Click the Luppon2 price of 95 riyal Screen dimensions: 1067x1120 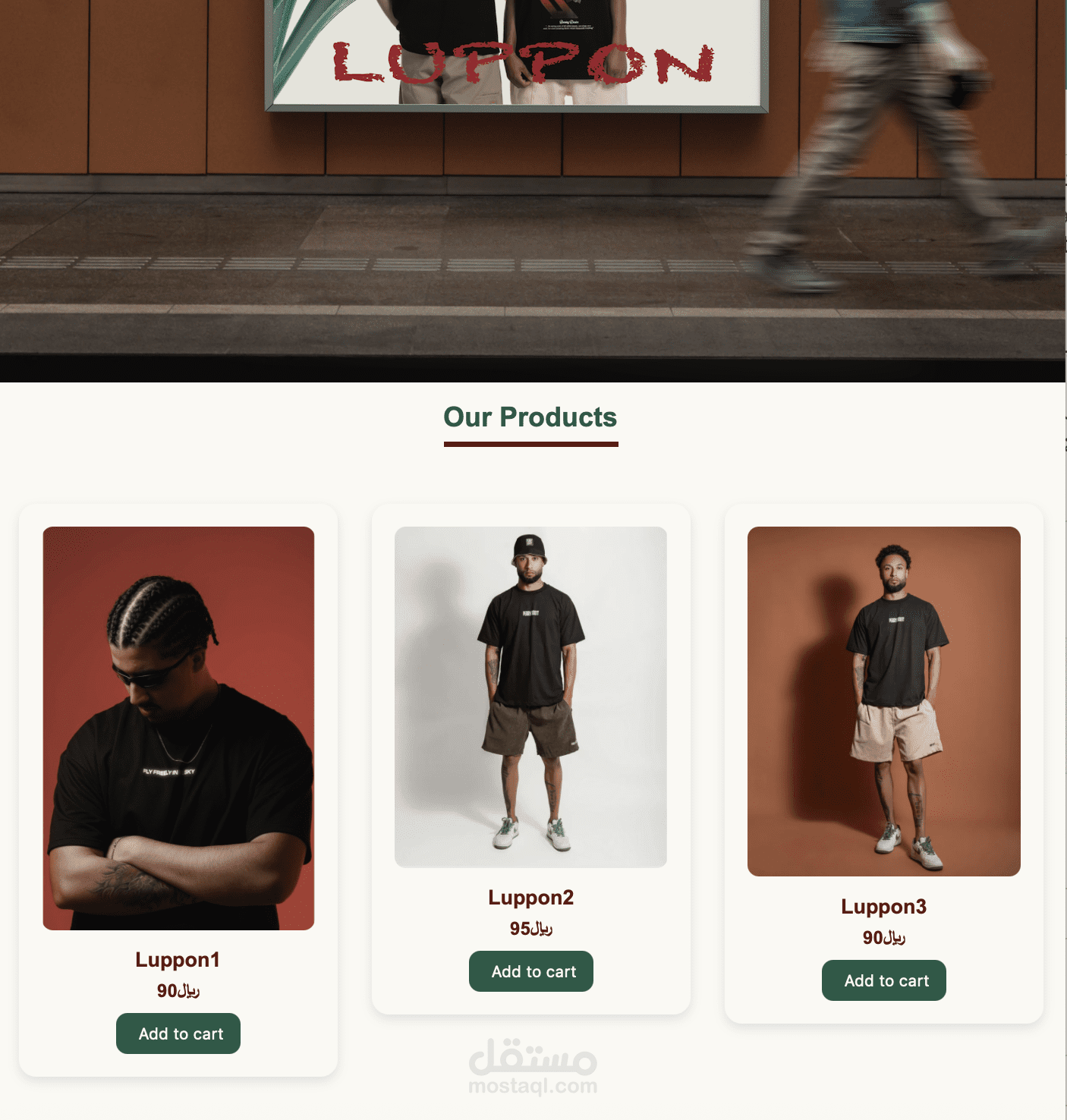(x=531, y=928)
